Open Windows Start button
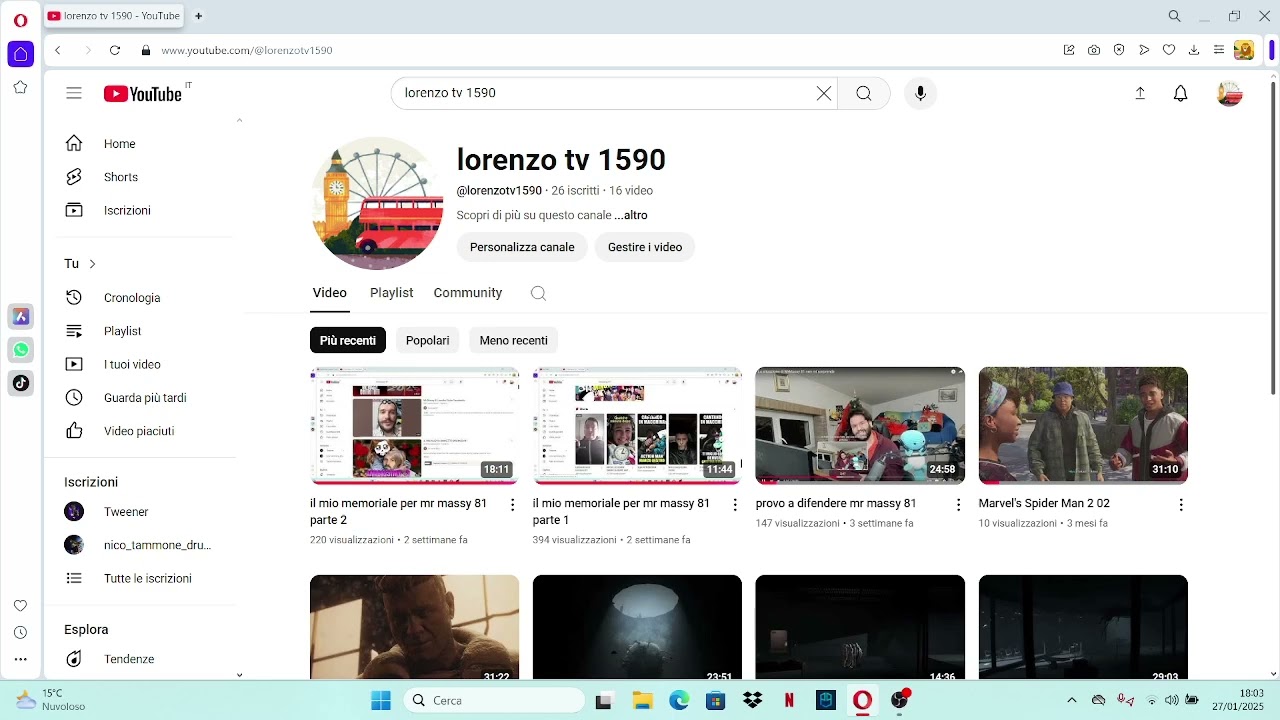Screen dimensions: 1280x720 click(381, 700)
